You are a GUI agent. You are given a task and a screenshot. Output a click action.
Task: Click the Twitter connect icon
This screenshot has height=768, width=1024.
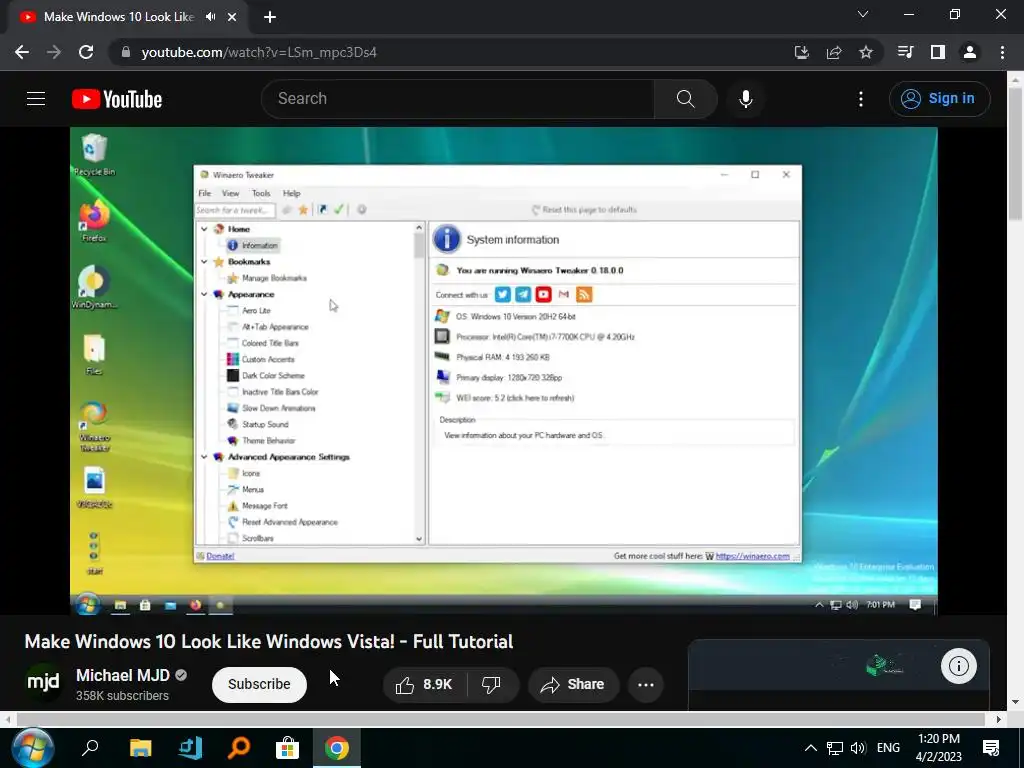[x=502, y=295]
